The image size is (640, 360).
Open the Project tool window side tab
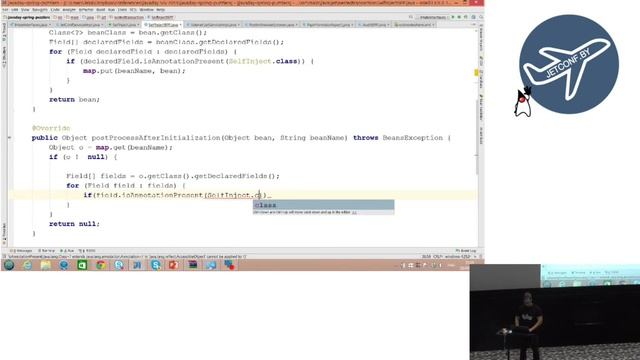[4, 32]
